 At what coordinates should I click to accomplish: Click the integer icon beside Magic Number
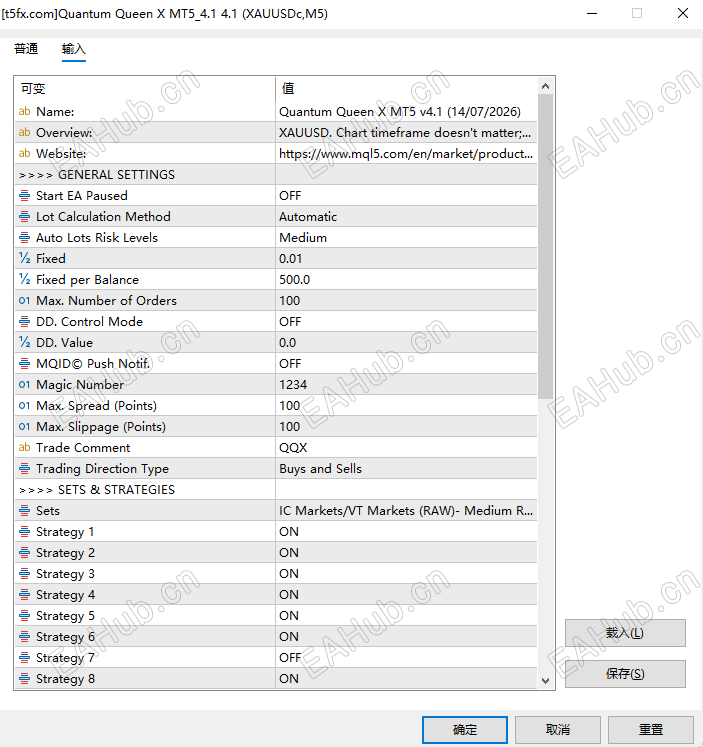point(24,384)
